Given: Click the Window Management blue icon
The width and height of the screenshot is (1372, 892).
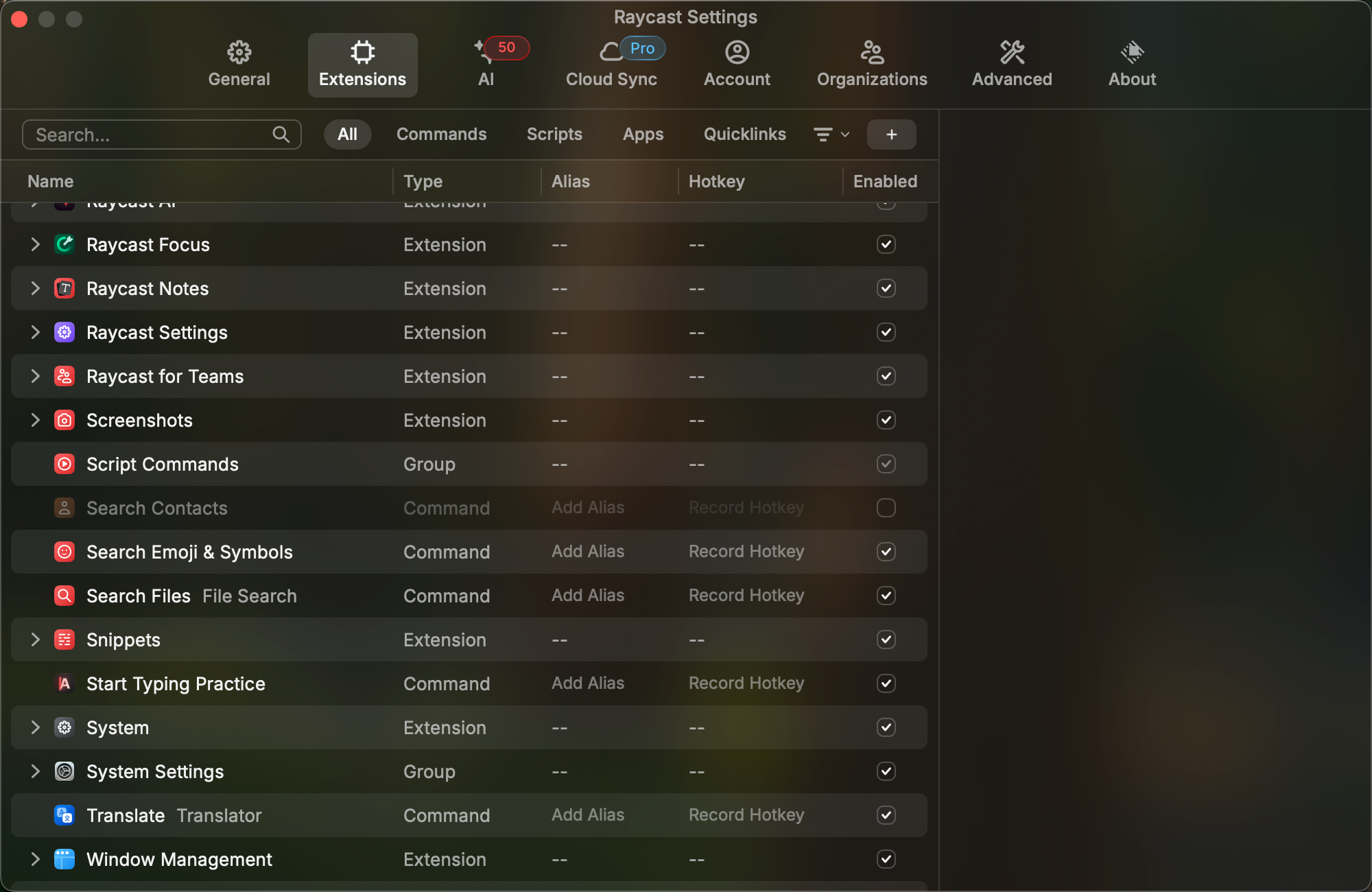Looking at the screenshot, I should click(64, 859).
